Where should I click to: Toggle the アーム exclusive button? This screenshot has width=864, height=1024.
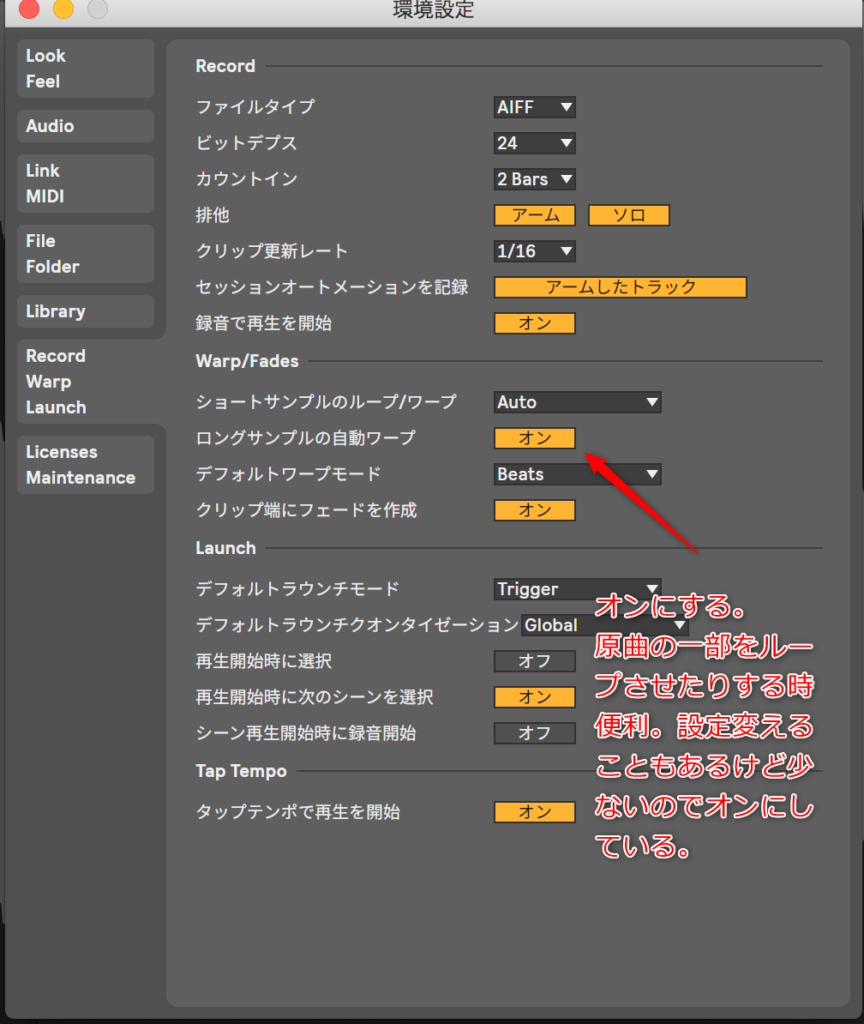click(535, 215)
